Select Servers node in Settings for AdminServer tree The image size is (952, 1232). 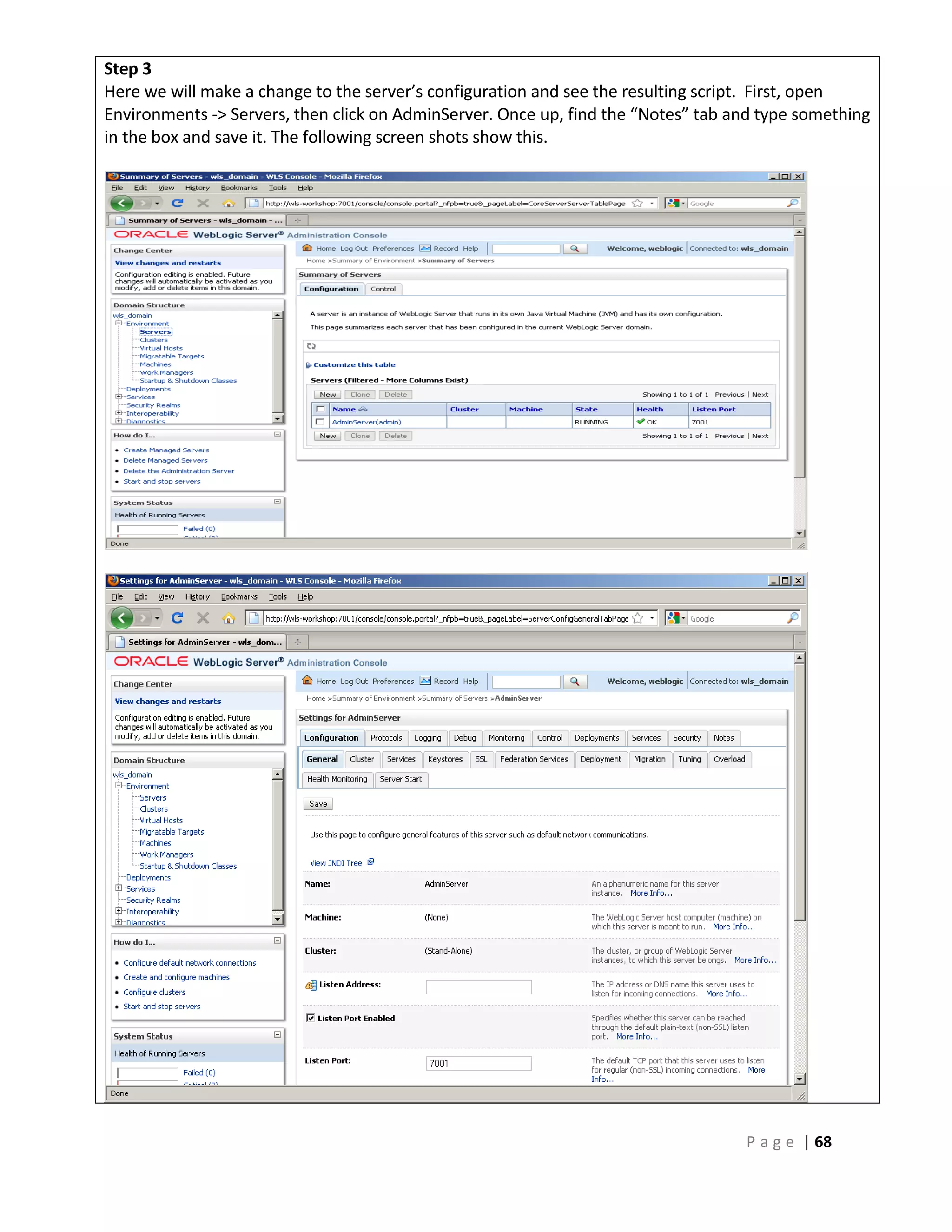pos(153,798)
